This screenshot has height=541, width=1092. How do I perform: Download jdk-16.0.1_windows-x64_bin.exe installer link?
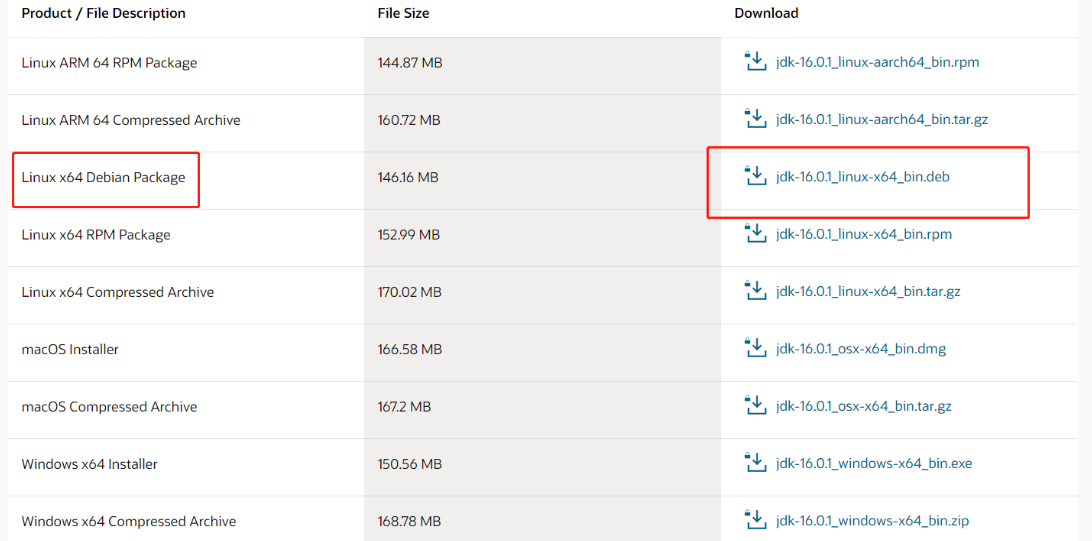[x=873, y=463]
